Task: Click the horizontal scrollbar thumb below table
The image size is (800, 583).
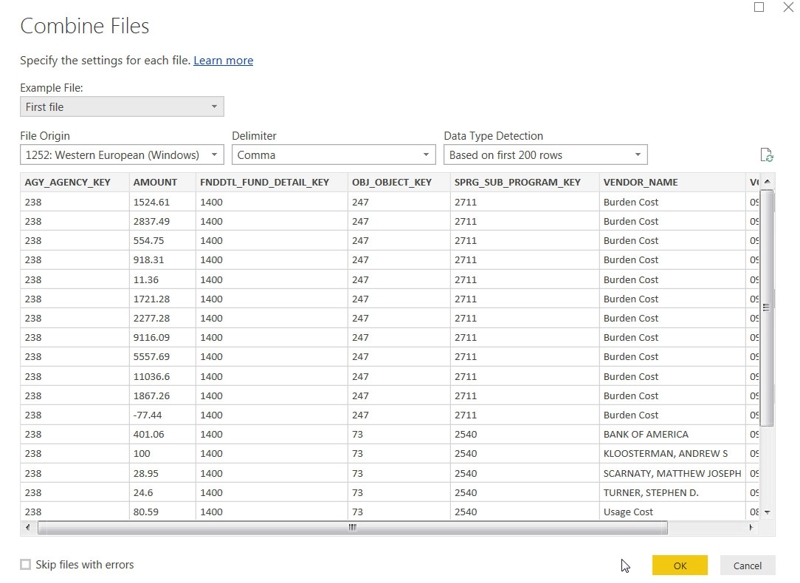Action: click(x=353, y=527)
